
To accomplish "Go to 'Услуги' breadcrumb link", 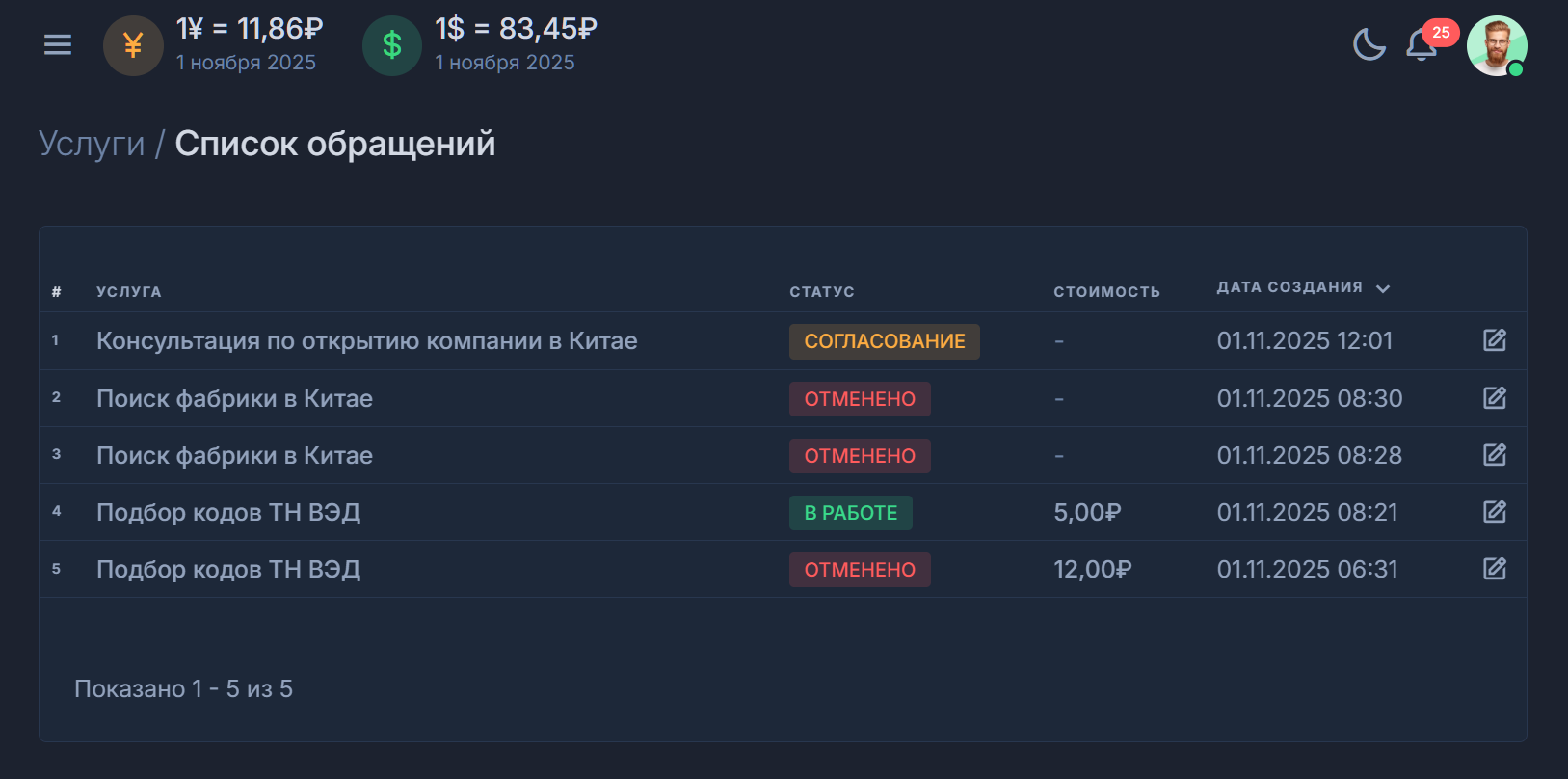I will (92, 144).
